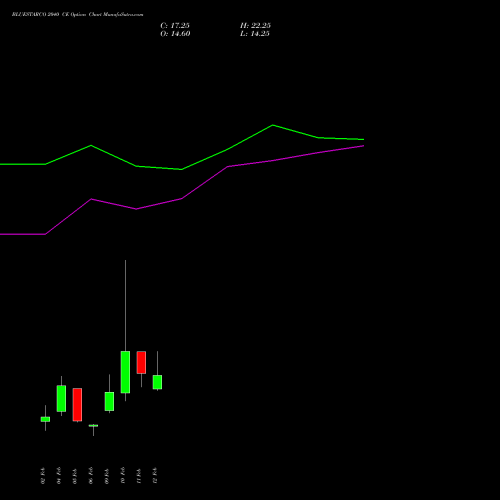Click the tall green candle for 10 Feb
The image size is (500, 500).
pyautogui.click(x=125, y=372)
